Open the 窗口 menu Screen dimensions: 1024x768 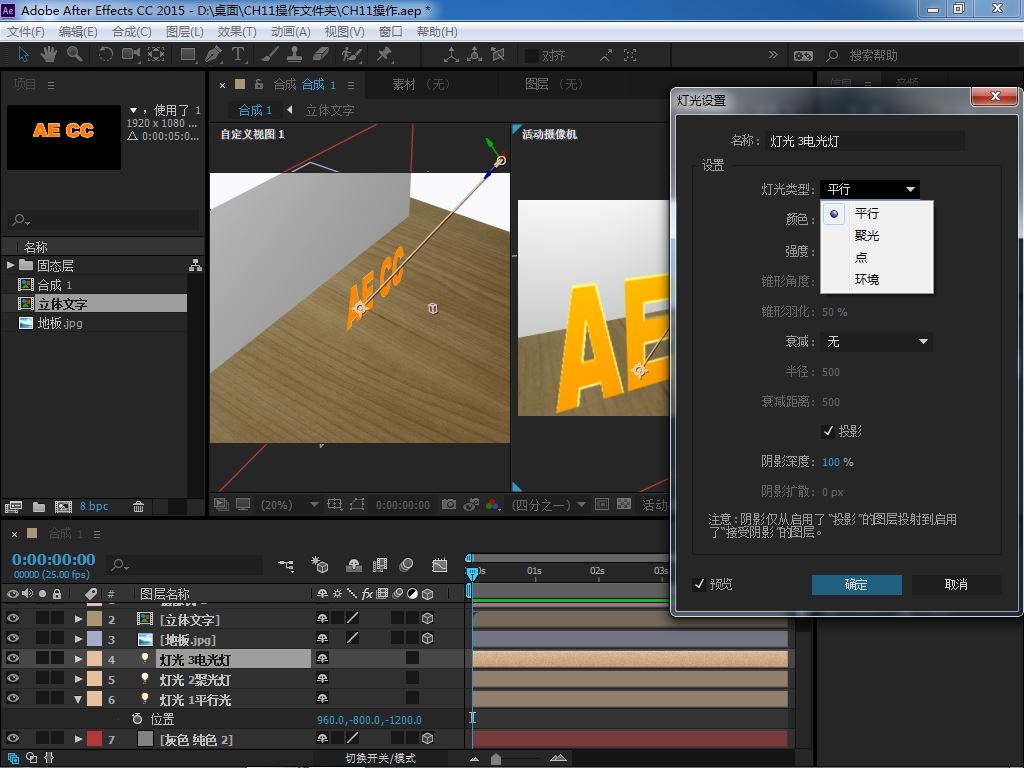click(x=391, y=31)
